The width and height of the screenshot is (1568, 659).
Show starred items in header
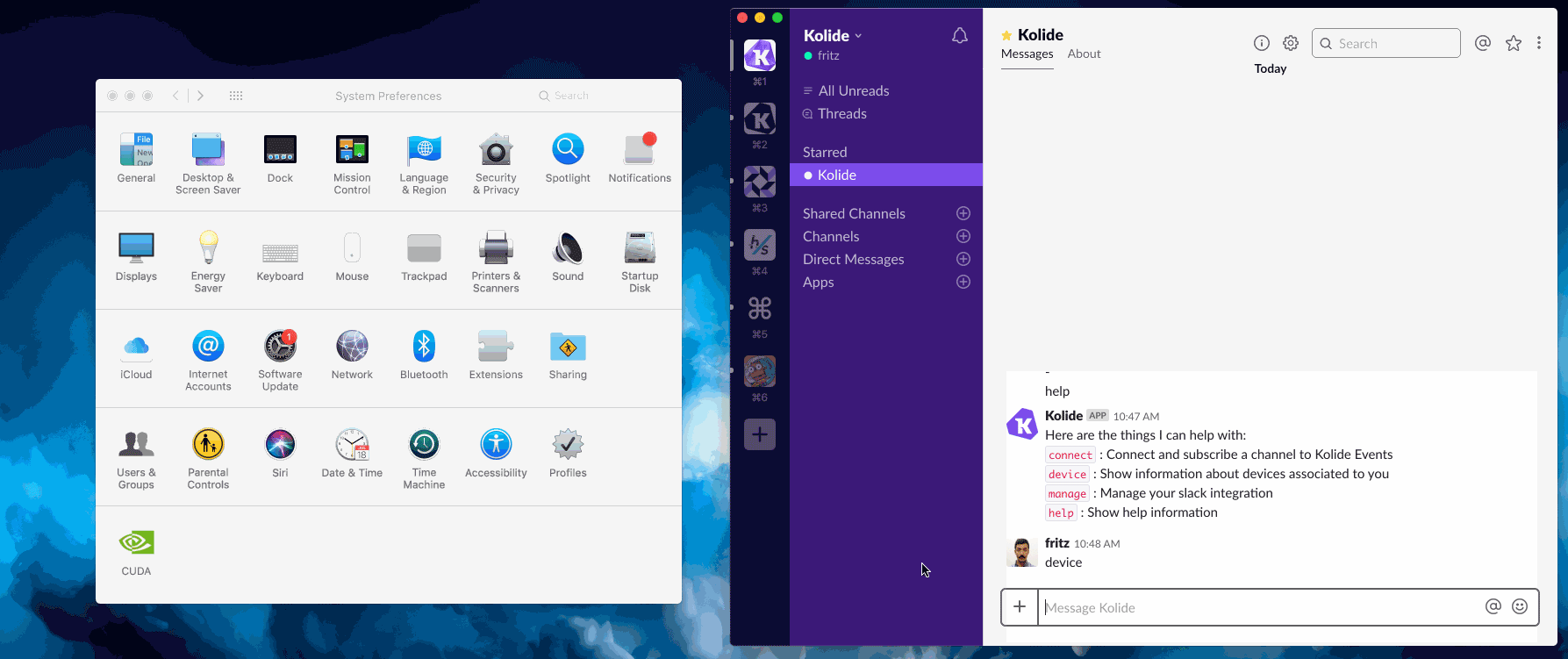(1514, 43)
